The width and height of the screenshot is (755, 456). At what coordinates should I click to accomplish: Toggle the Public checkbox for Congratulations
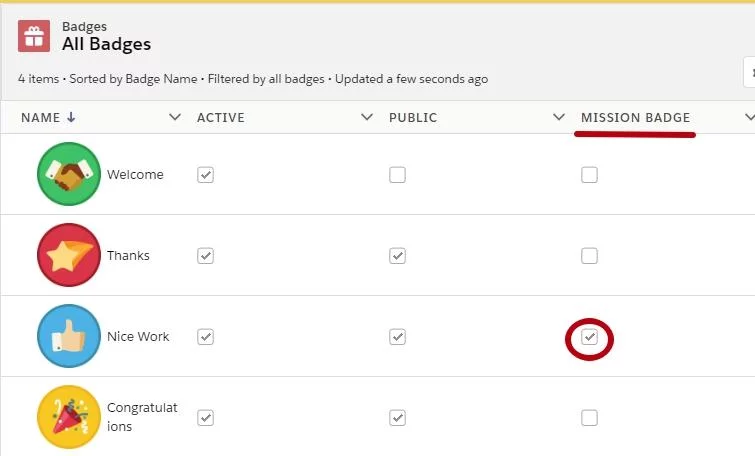click(397, 418)
